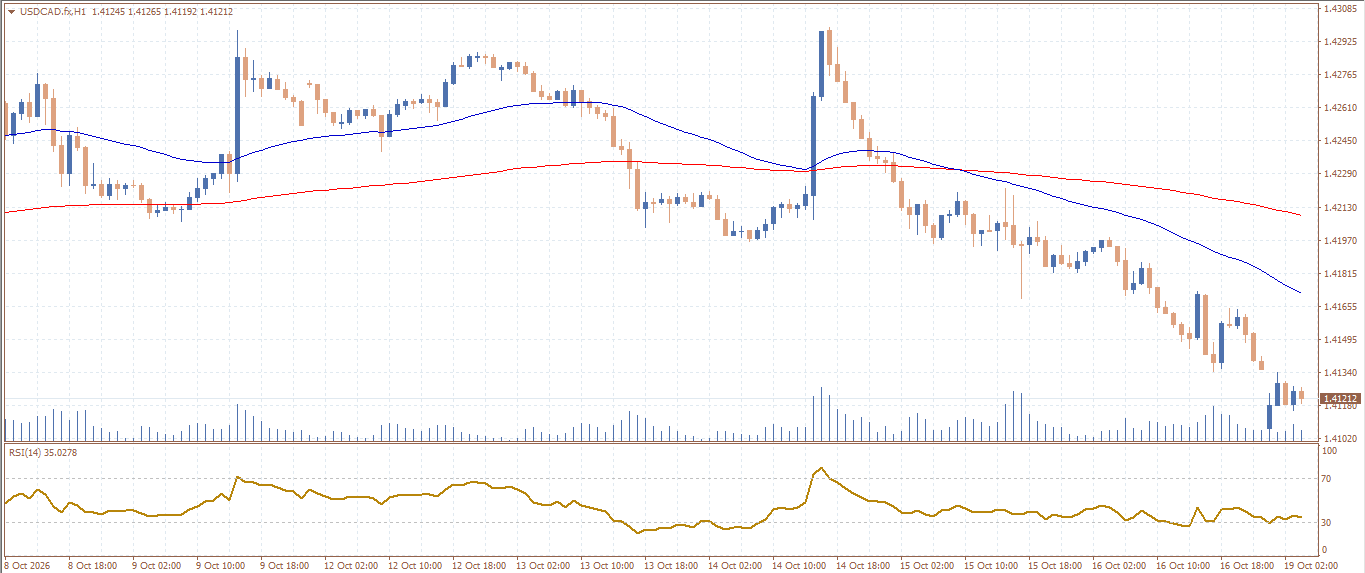Click the 1.42130 price axis label
This screenshot has height=573, width=1365.
(1339, 208)
